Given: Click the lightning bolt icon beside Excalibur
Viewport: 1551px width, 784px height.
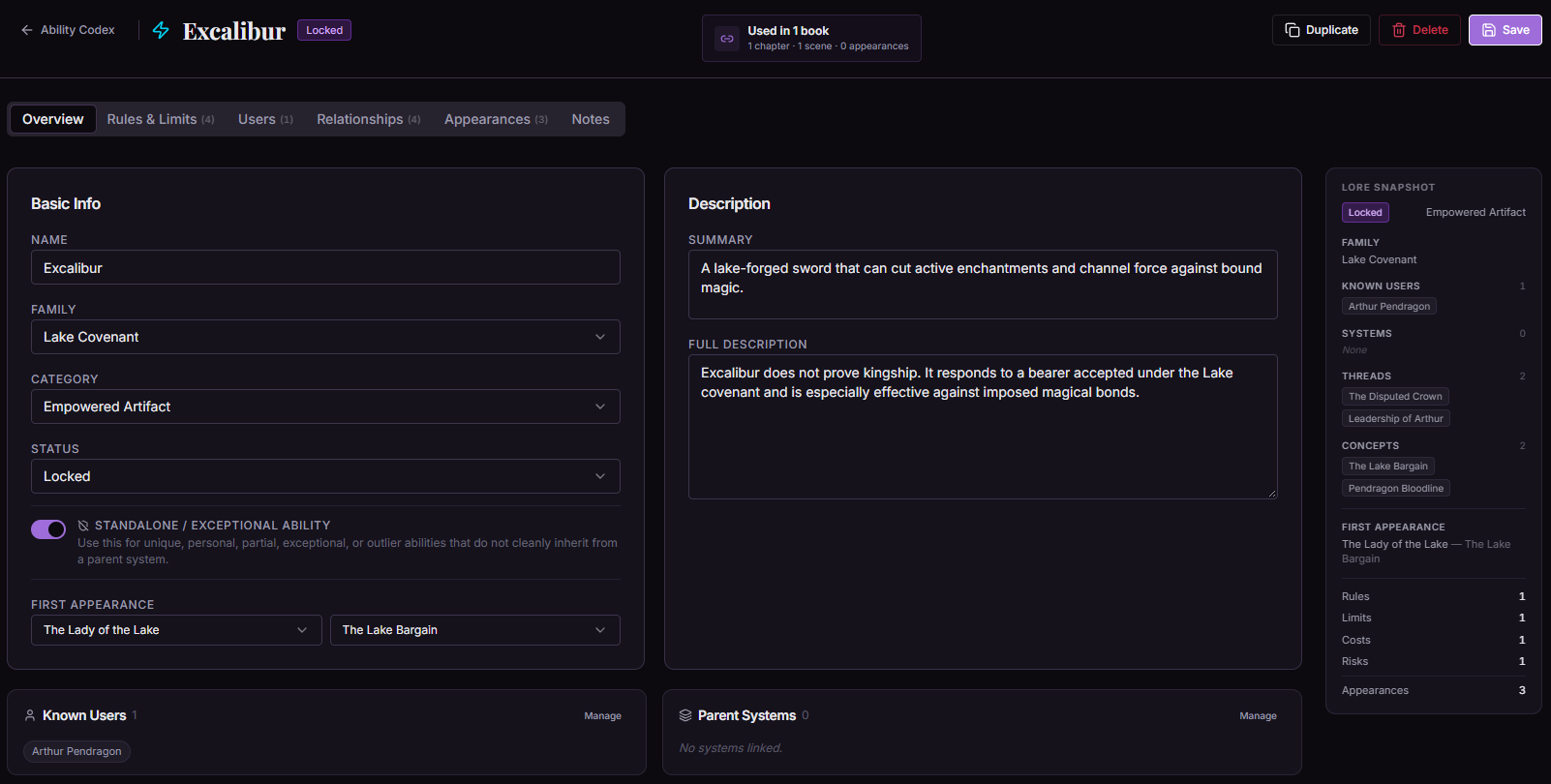Looking at the screenshot, I should tap(161, 30).
